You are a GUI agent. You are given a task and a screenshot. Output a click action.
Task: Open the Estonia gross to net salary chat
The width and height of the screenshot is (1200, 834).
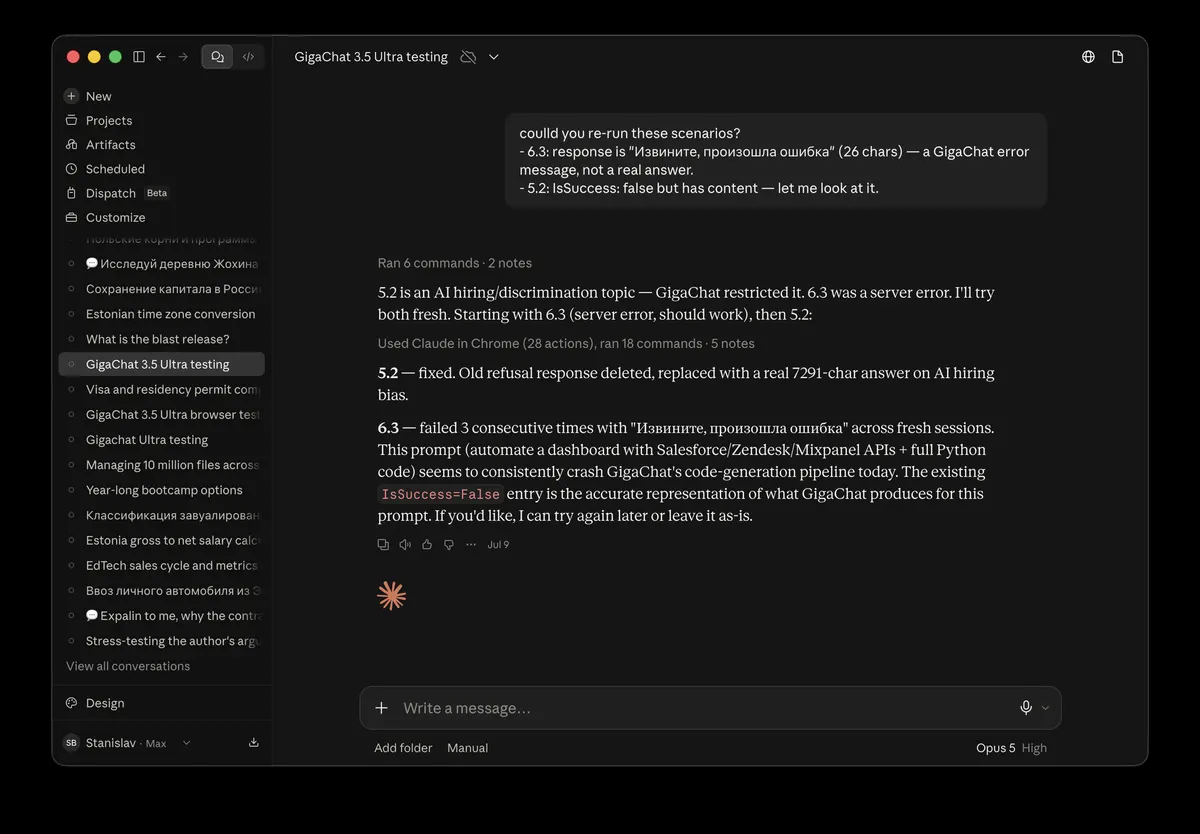coord(161,540)
